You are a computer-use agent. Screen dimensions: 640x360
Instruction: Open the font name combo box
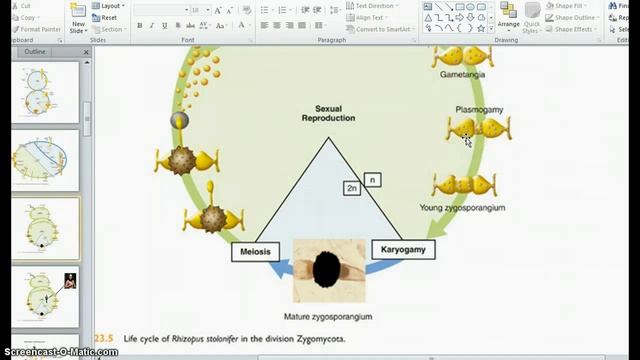[x=162, y=10]
